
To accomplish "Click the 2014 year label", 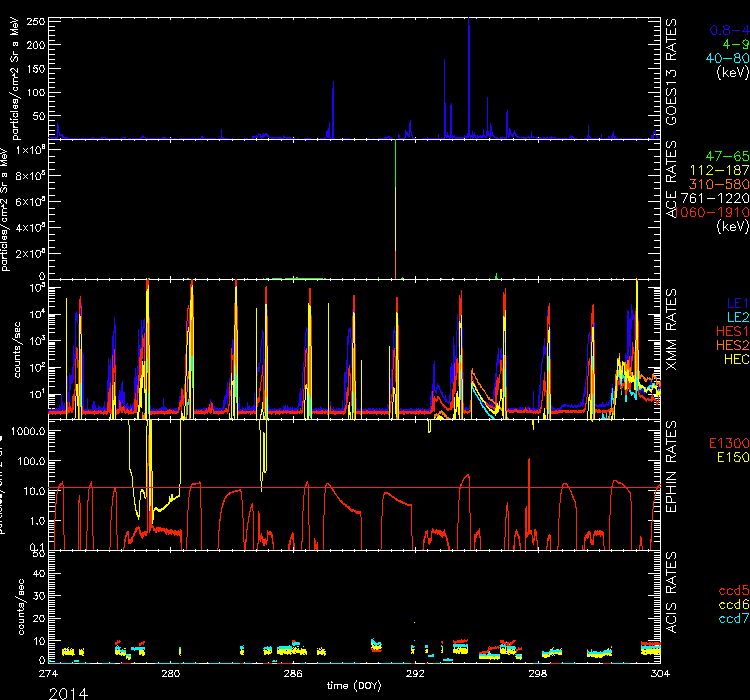I will click(x=68, y=692).
